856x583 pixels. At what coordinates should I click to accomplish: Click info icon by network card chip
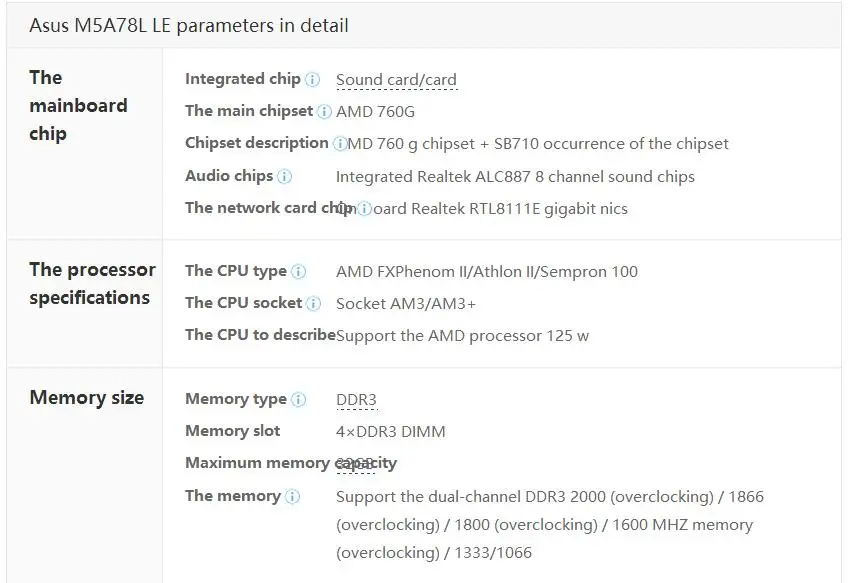(364, 209)
